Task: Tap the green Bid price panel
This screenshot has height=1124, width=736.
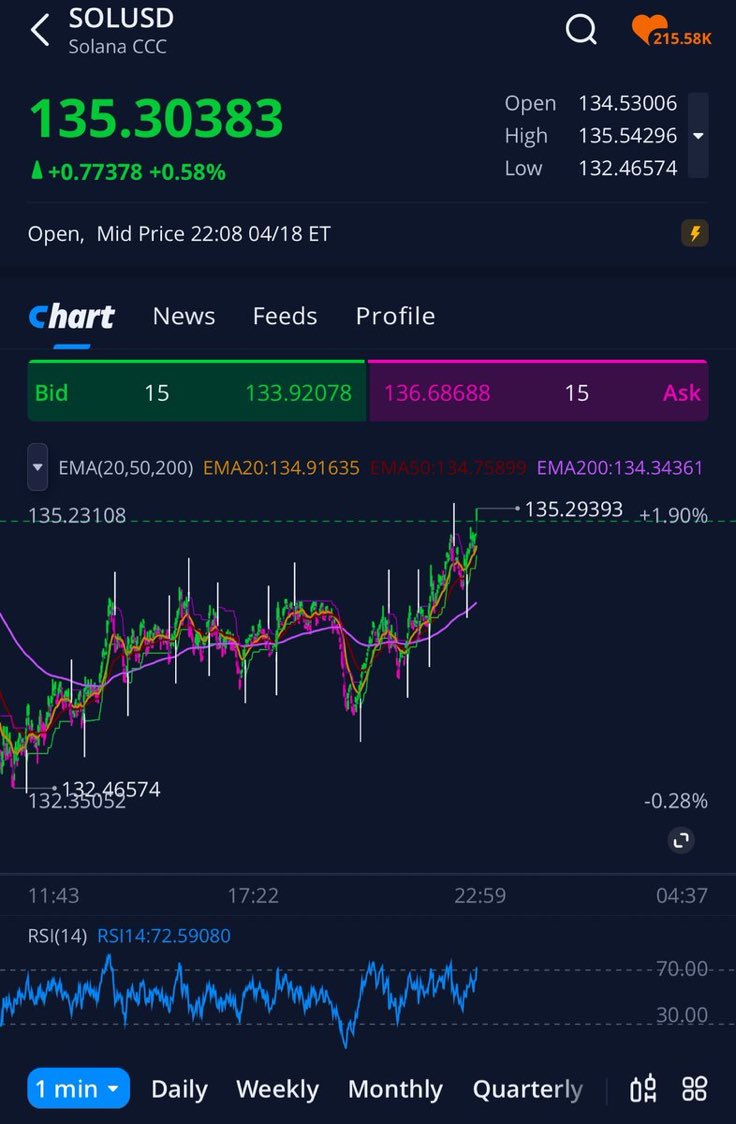Action: [x=196, y=391]
